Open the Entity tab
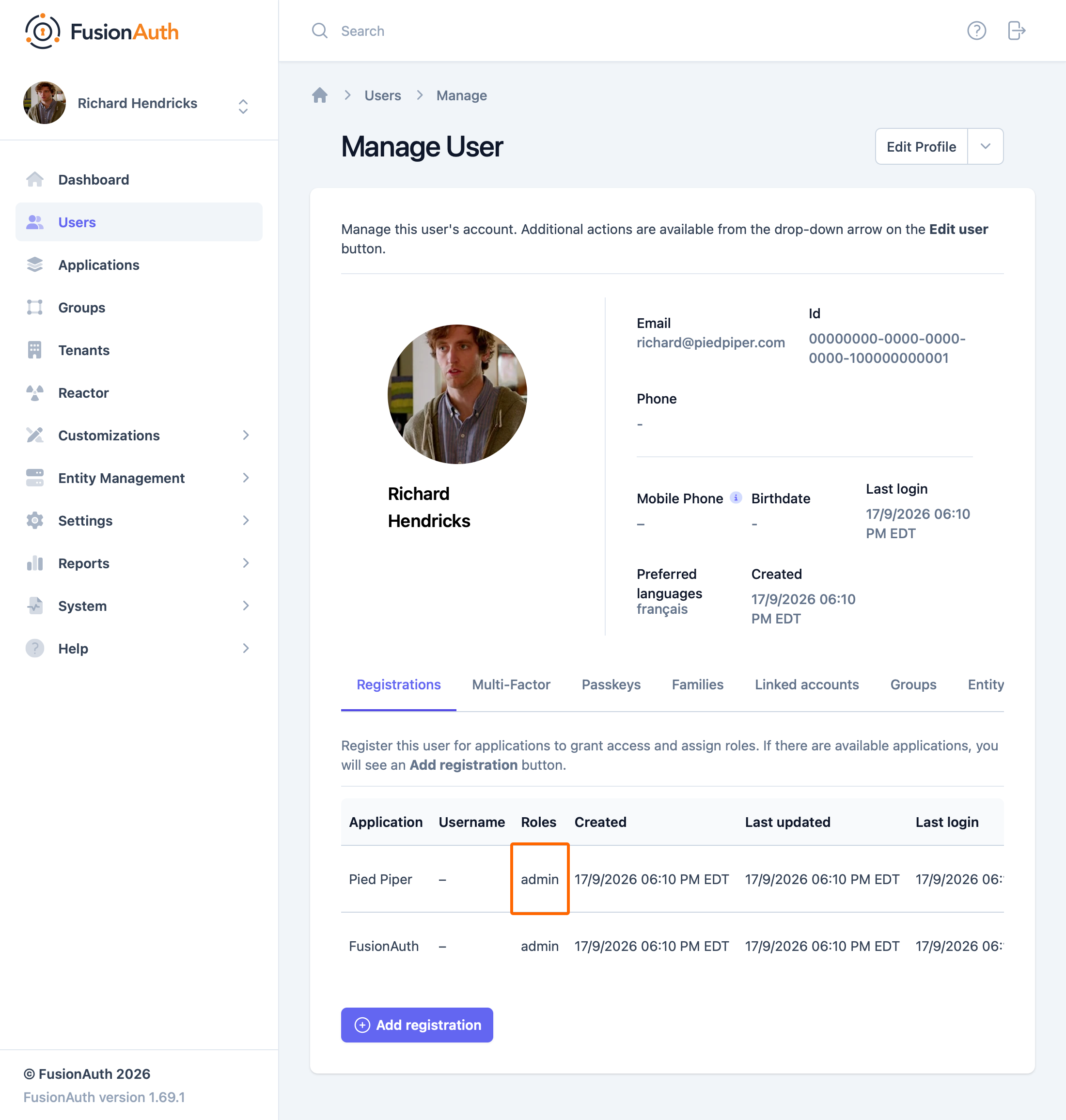Screen dimensions: 1066x1120 (985, 684)
